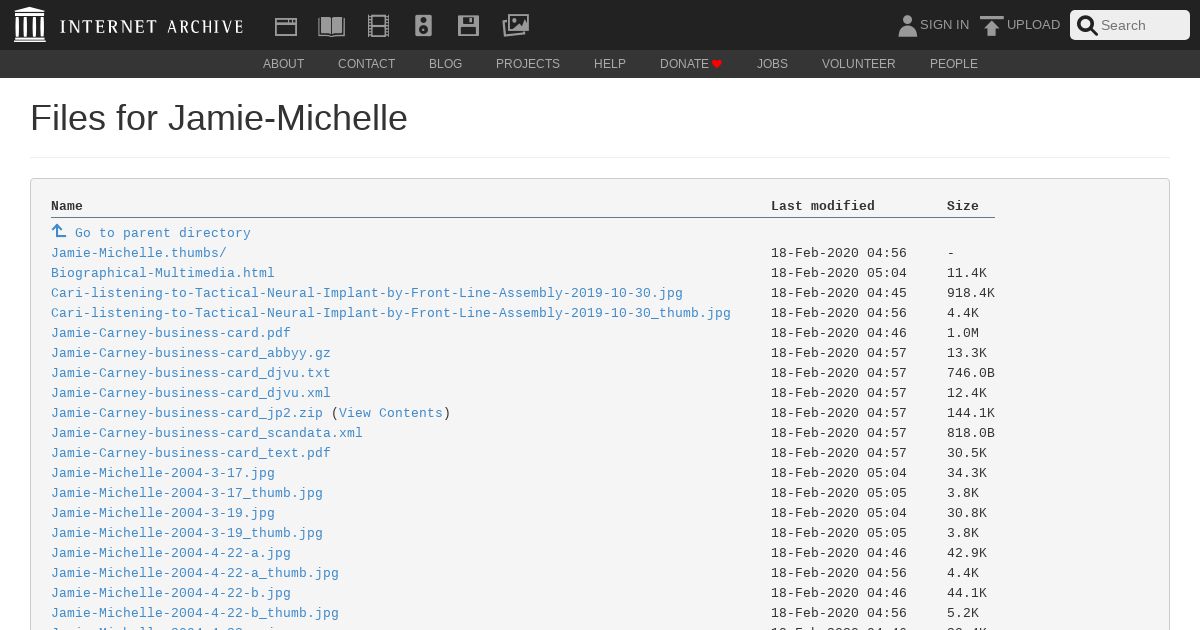The height and width of the screenshot is (630, 1200).
Task: Click the 1.0M size value
Action: (x=963, y=333)
